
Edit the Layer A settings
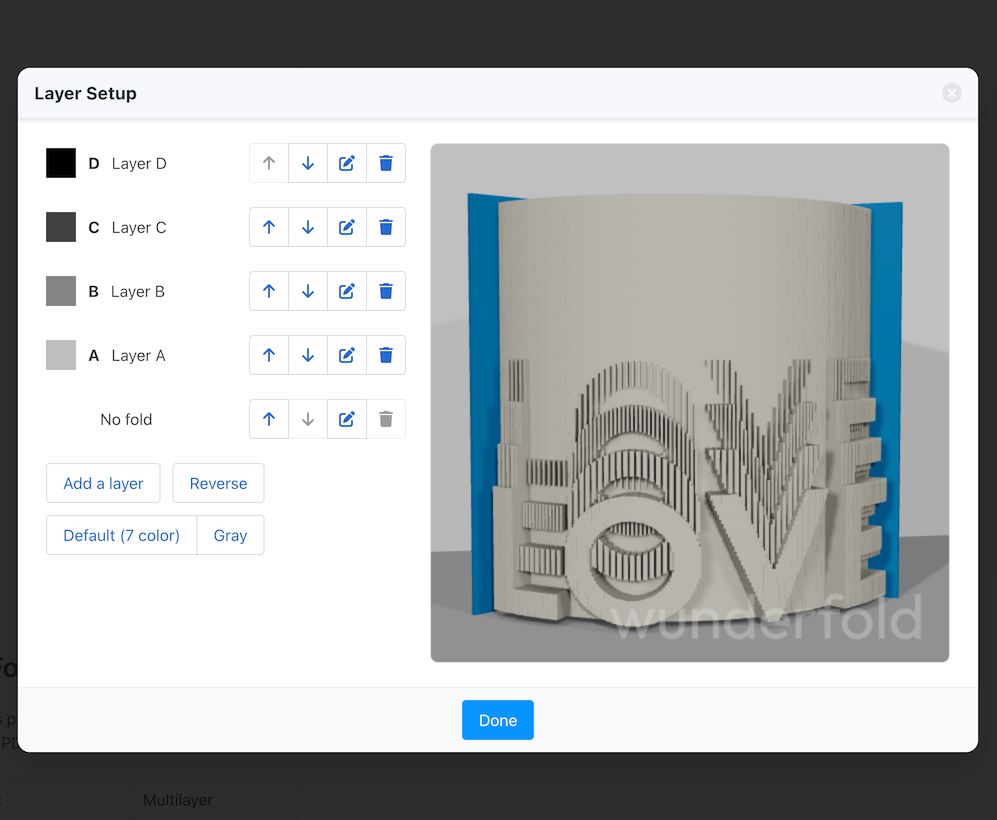click(x=346, y=355)
